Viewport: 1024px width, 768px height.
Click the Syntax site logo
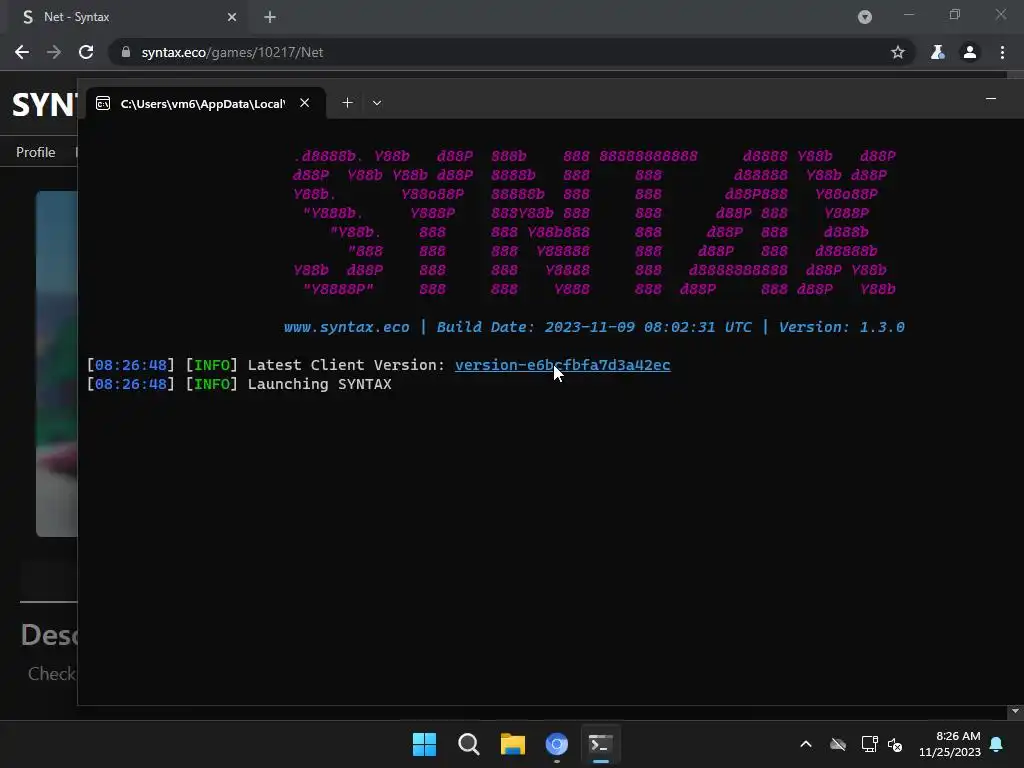coord(44,104)
